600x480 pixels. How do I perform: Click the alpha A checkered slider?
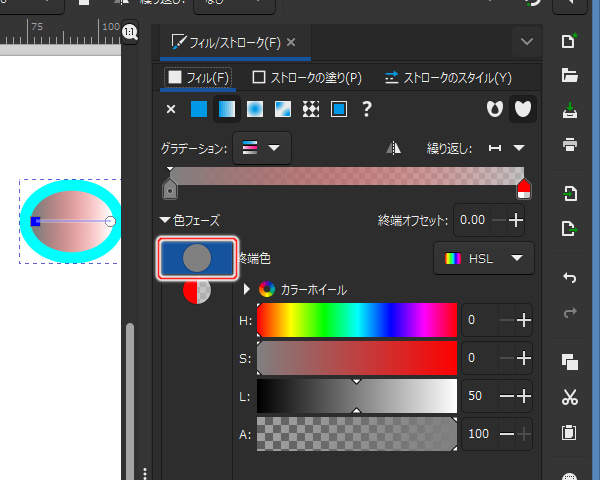tap(357, 434)
